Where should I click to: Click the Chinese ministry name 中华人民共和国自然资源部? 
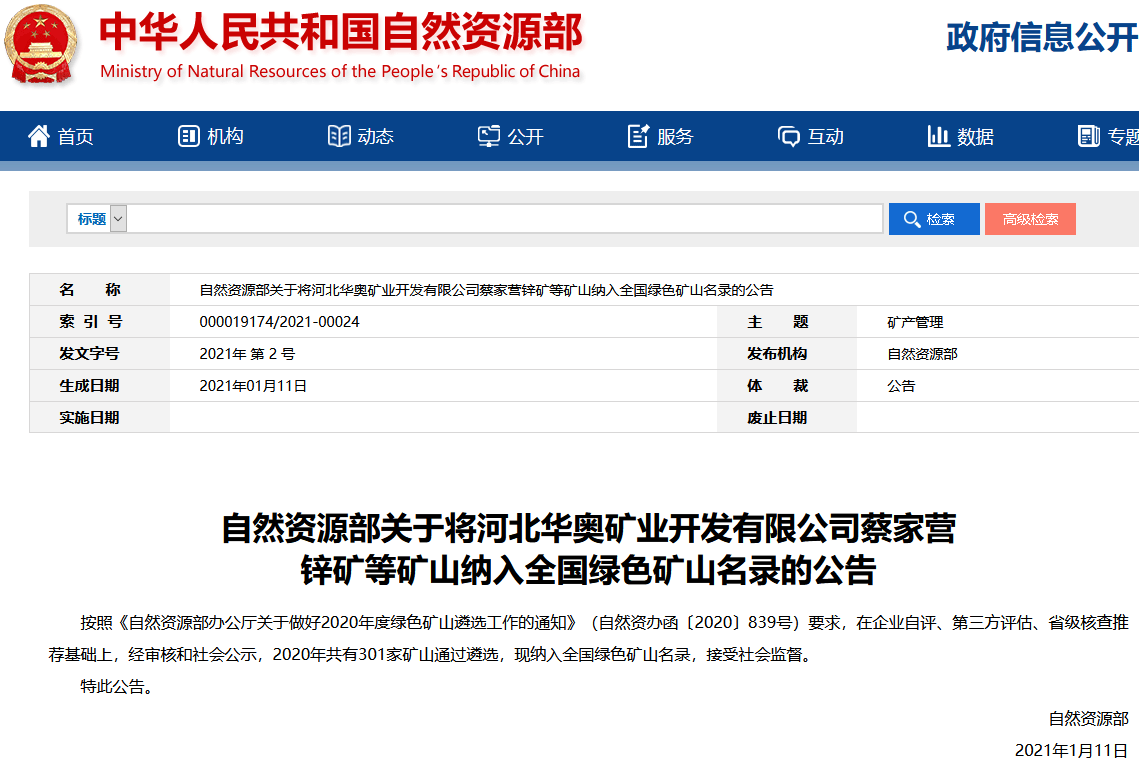(341, 31)
